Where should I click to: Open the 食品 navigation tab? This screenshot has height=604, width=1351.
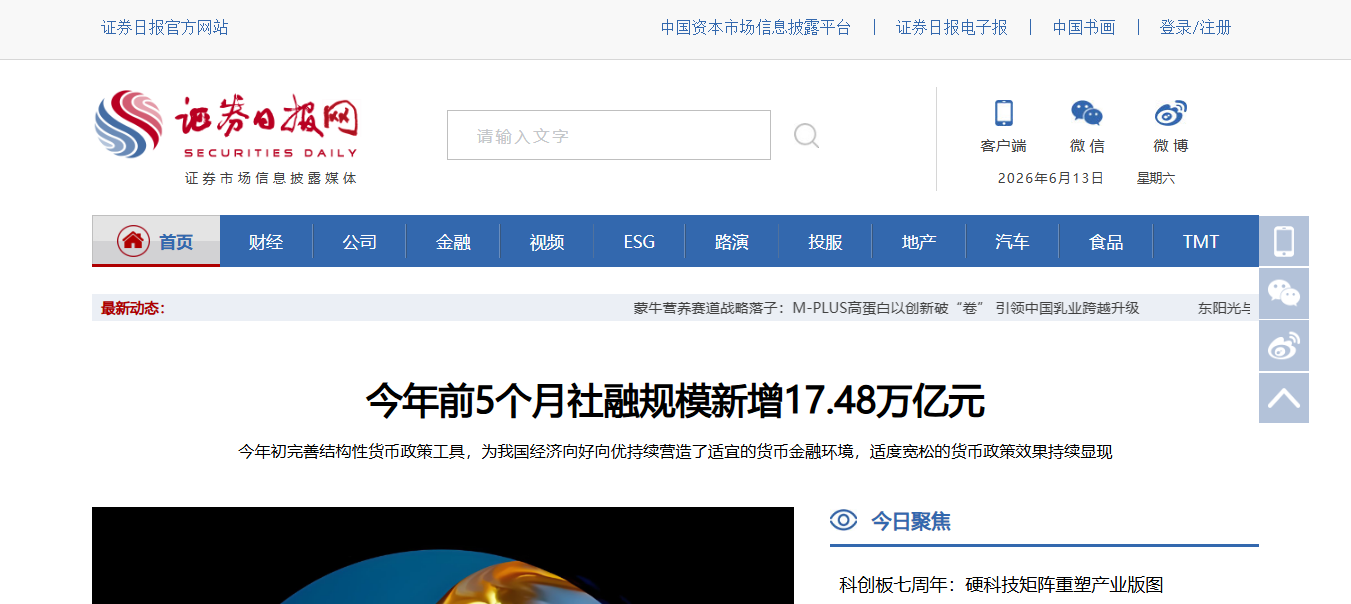(1106, 242)
